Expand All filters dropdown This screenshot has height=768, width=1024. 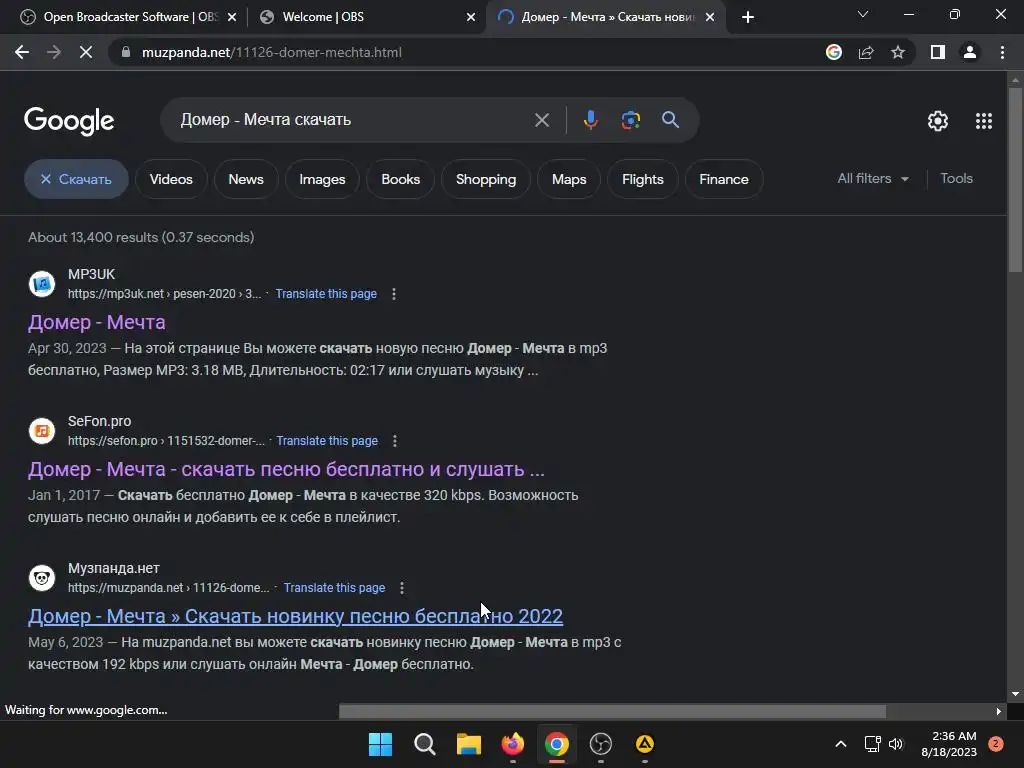click(x=873, y=178)
